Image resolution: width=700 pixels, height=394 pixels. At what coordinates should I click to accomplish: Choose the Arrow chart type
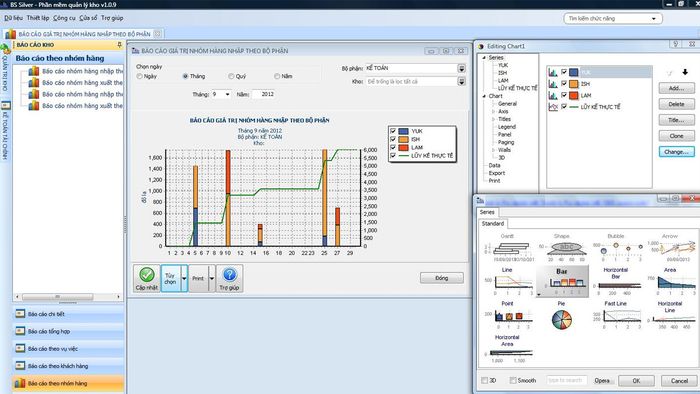670,248
